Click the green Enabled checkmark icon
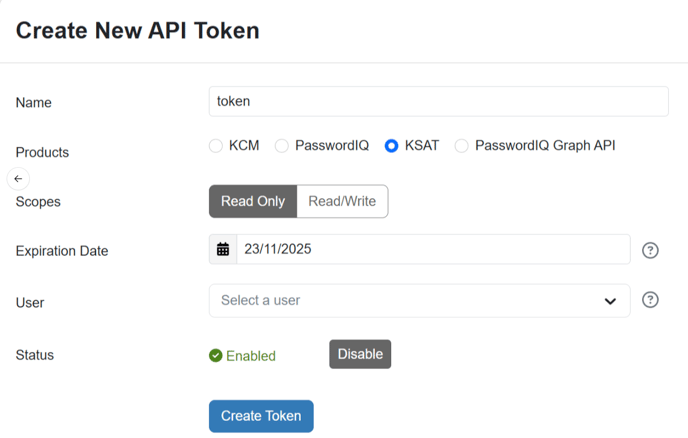 click(215, 355)
